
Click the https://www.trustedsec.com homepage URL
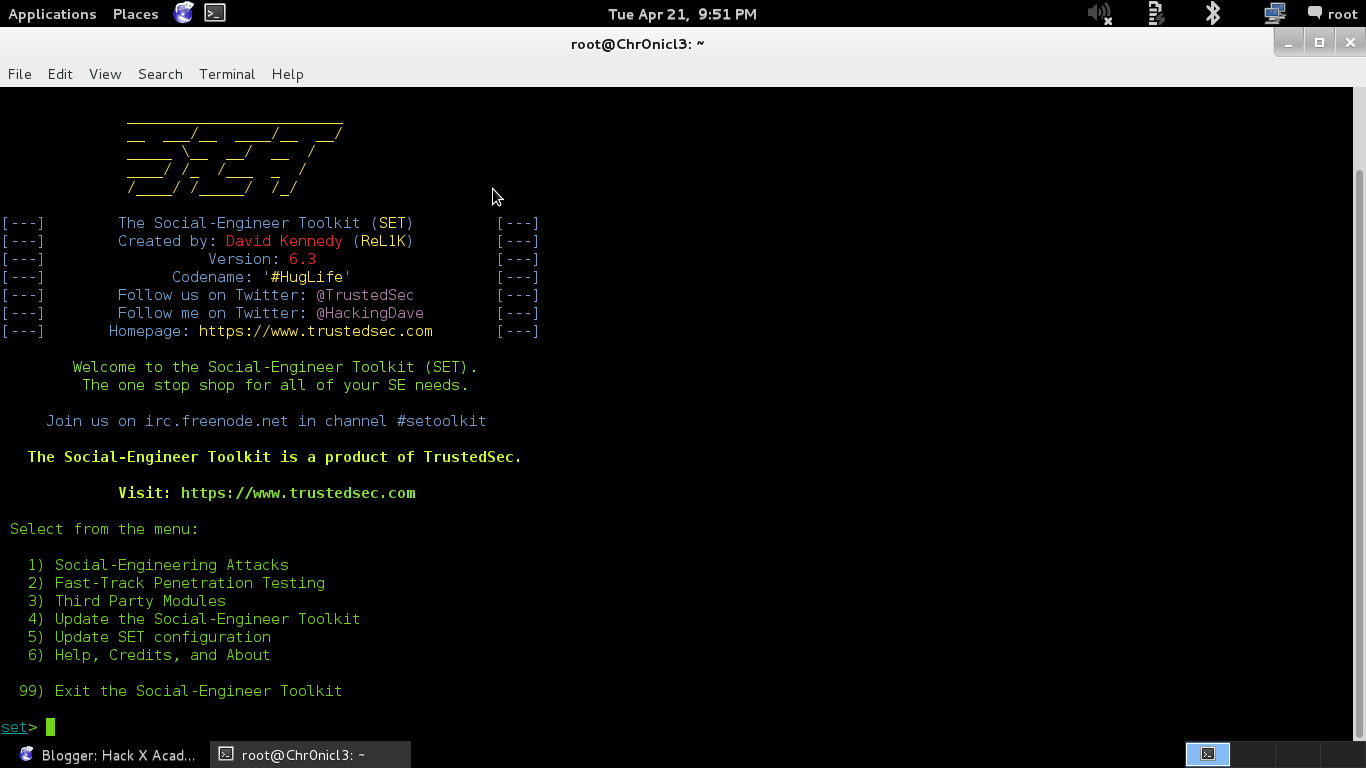tap(316, 331)
